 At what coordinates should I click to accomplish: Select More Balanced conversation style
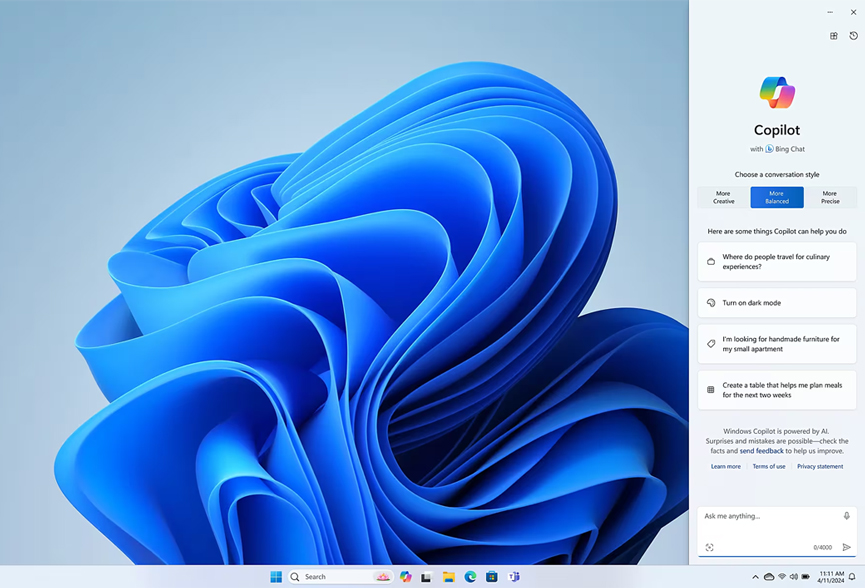point(777,197)
